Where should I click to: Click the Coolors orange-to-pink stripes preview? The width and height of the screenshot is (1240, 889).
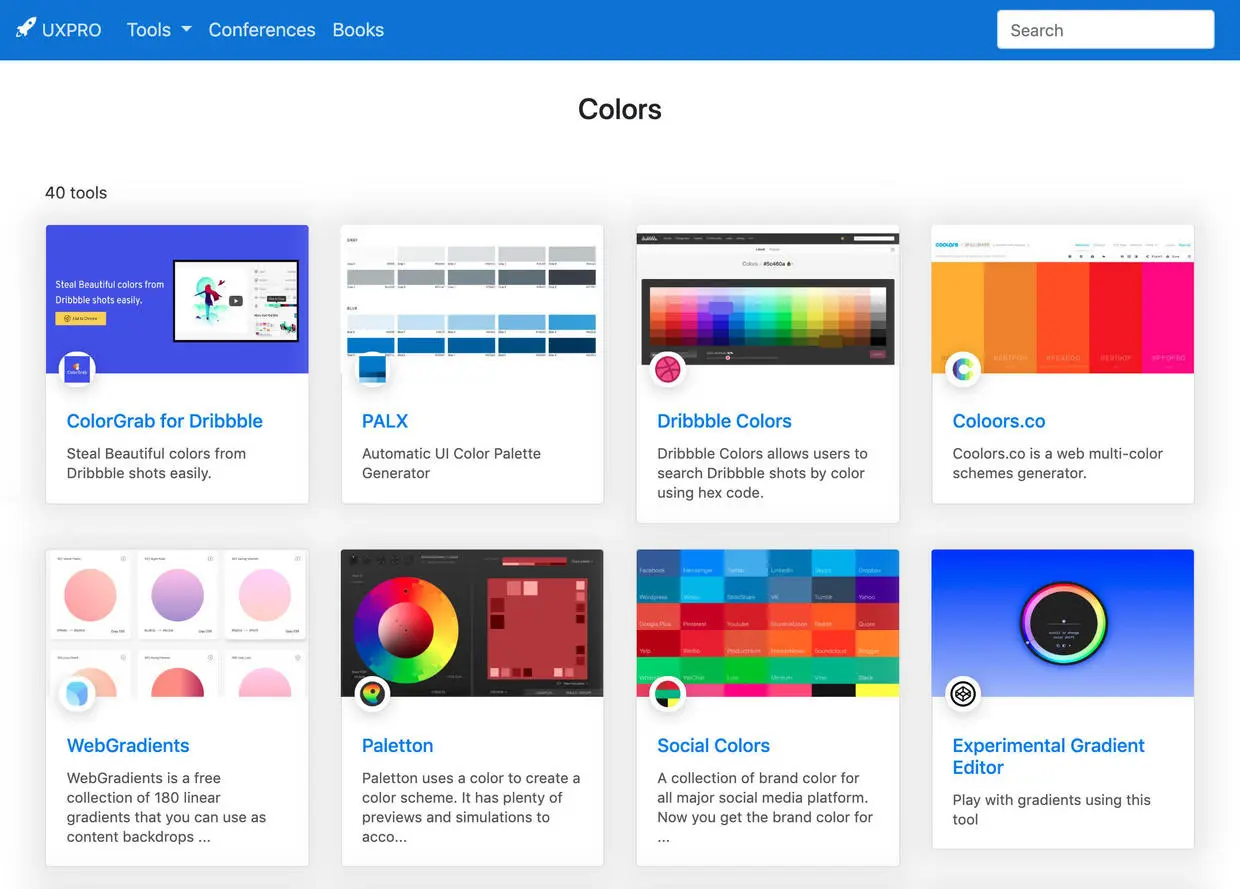click(x=1063, y=299)
